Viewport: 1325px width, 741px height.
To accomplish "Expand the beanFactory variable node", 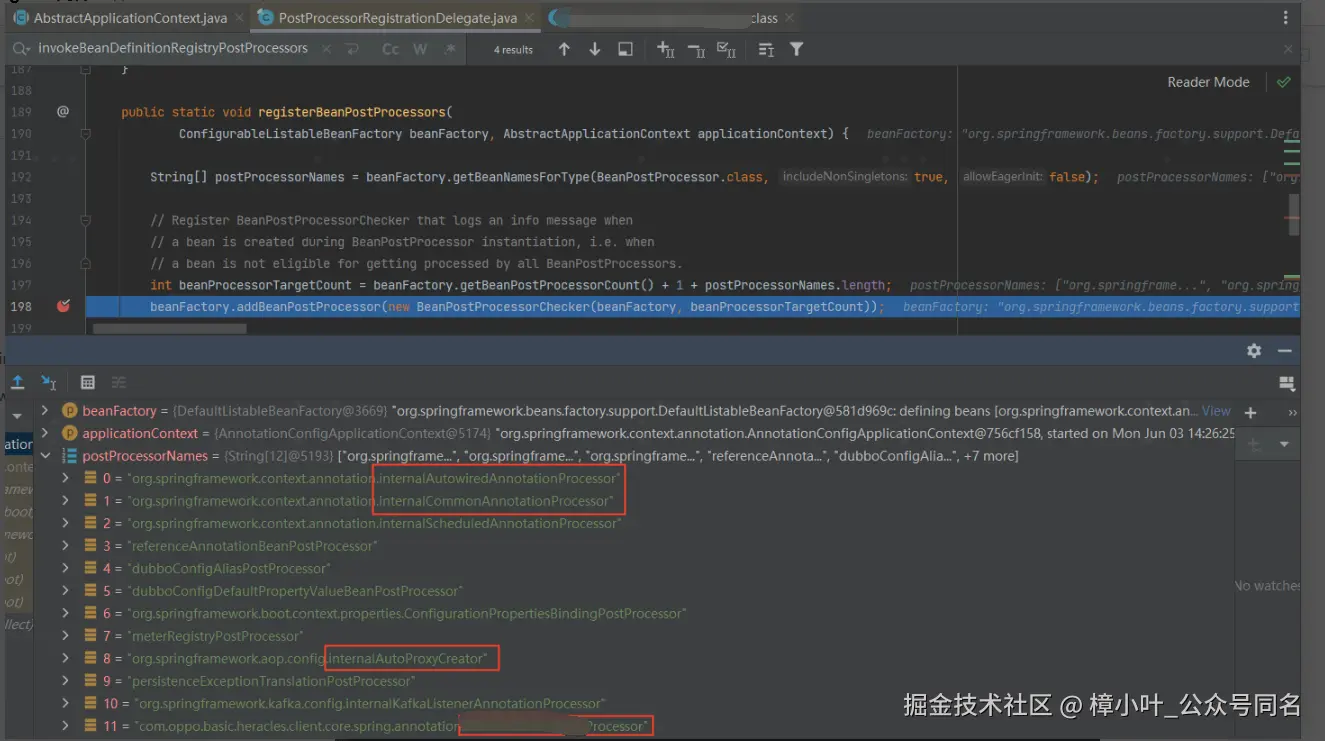I will [44, 411].
